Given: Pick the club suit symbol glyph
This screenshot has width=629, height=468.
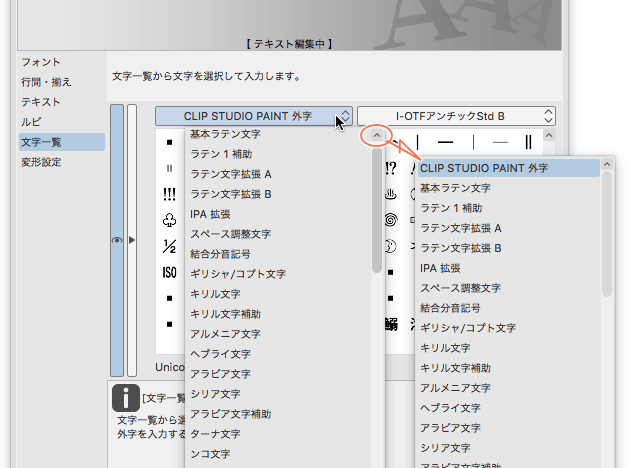Looking at the screenshot, I should (x=169, y=218).
